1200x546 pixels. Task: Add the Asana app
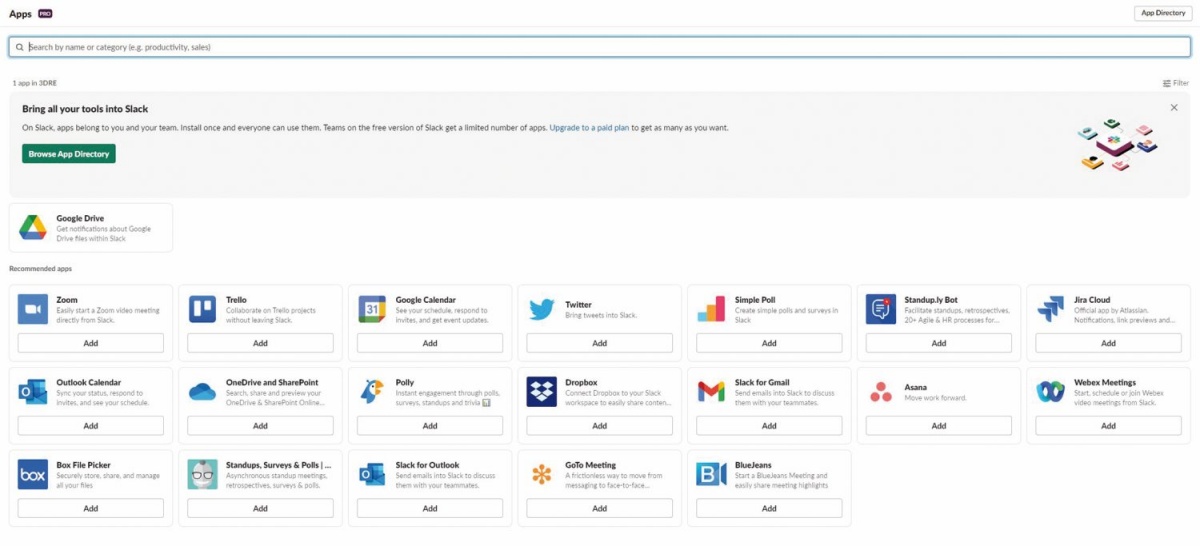point(939,425)
